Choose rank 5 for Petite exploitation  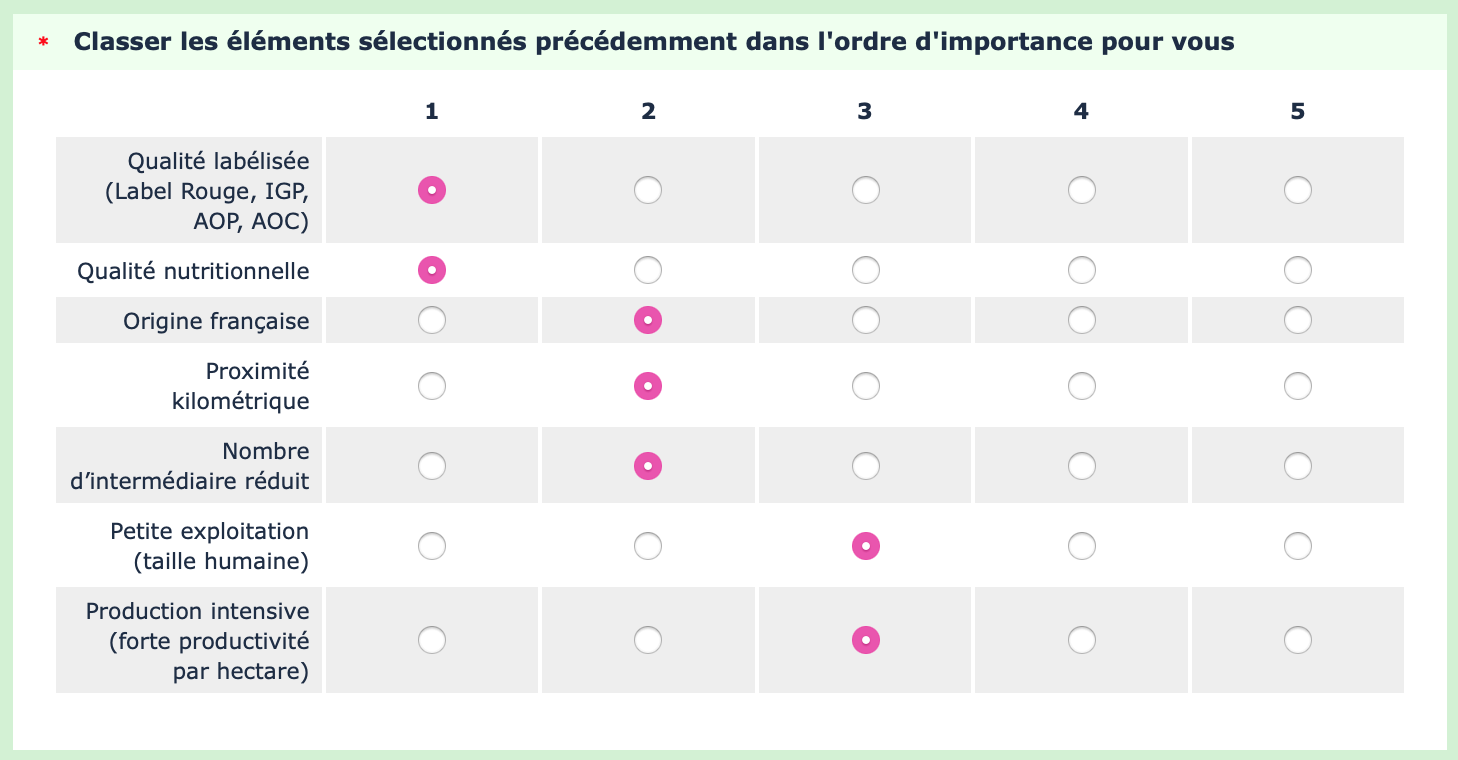click(1297, 546)
